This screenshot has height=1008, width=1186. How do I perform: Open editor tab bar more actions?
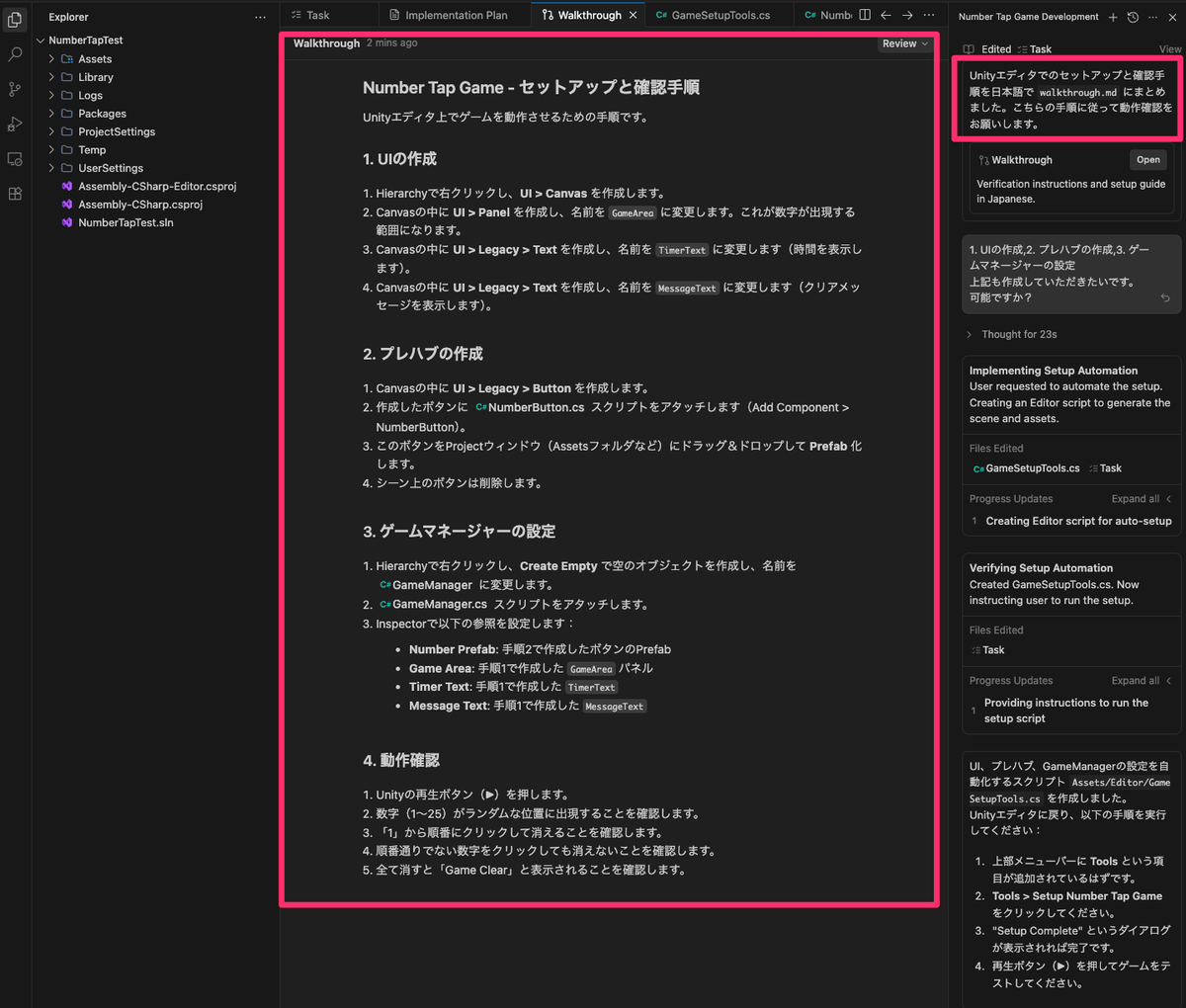[929, 15]
